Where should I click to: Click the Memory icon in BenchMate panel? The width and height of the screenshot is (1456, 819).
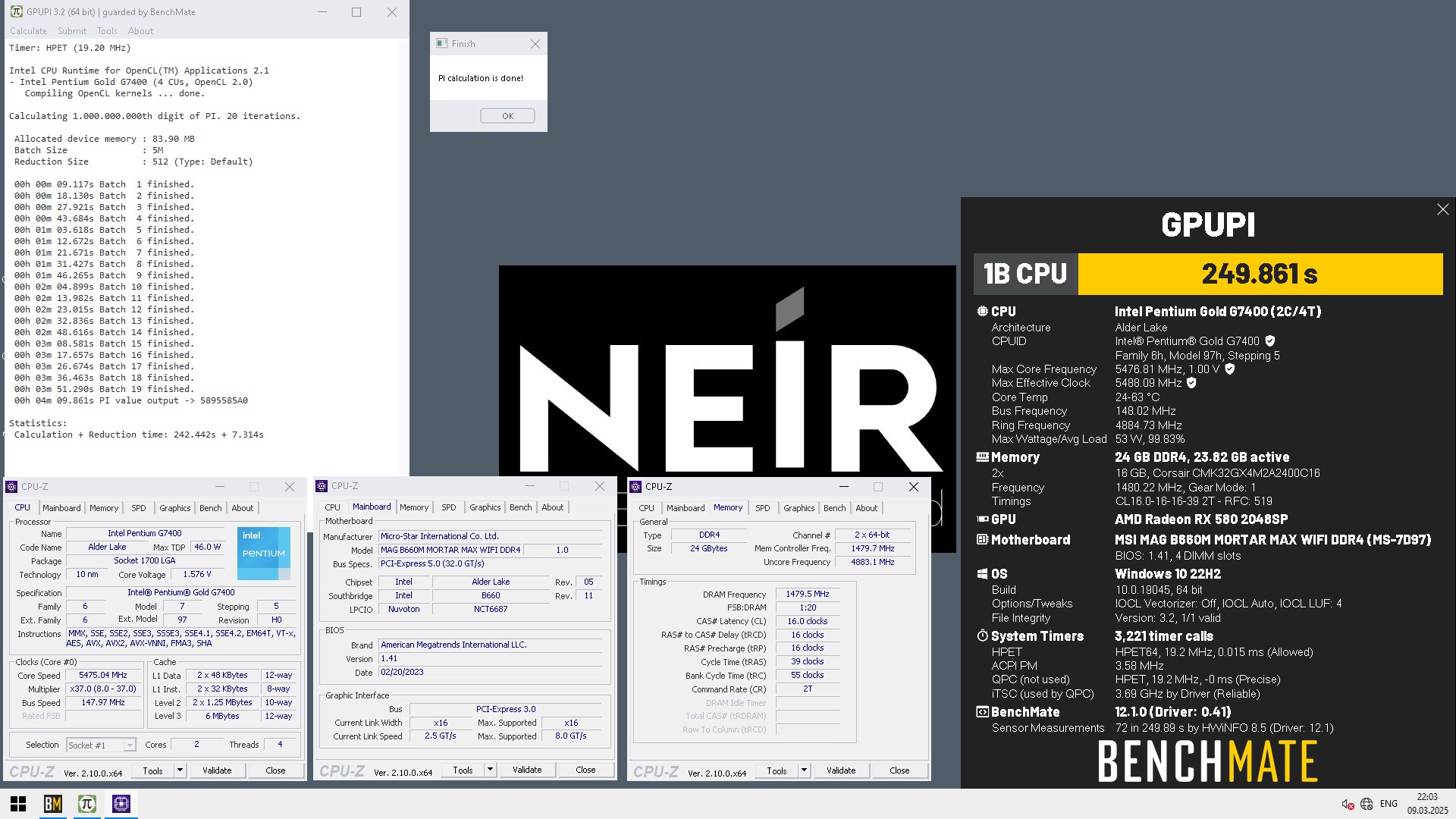pos(982,457)
